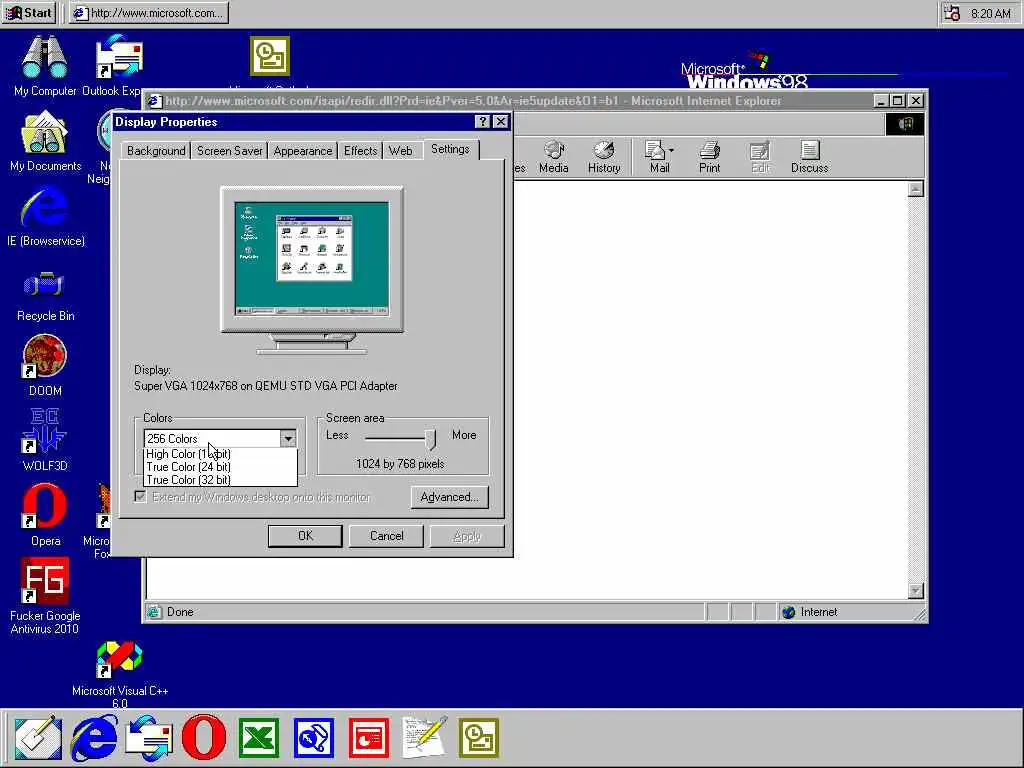The height and width of the screenshot is (768, 1024).
Task: Open Mail button dropdown arrow in IE
Action: (671, 151)
